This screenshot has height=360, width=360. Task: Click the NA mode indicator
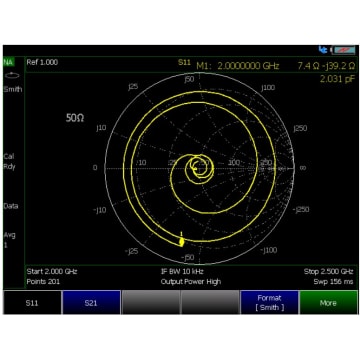pos(8,62)
